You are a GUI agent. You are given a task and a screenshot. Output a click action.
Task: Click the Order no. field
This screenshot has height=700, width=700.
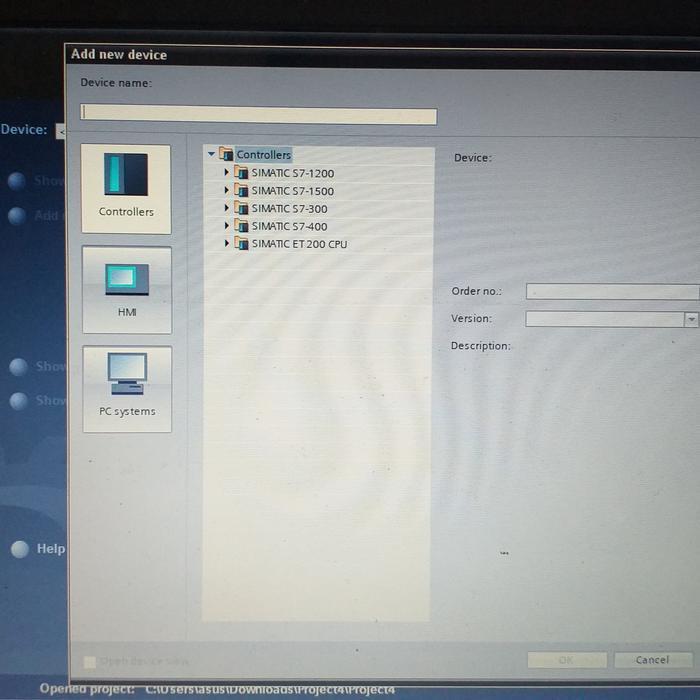(x=612, y=292)
